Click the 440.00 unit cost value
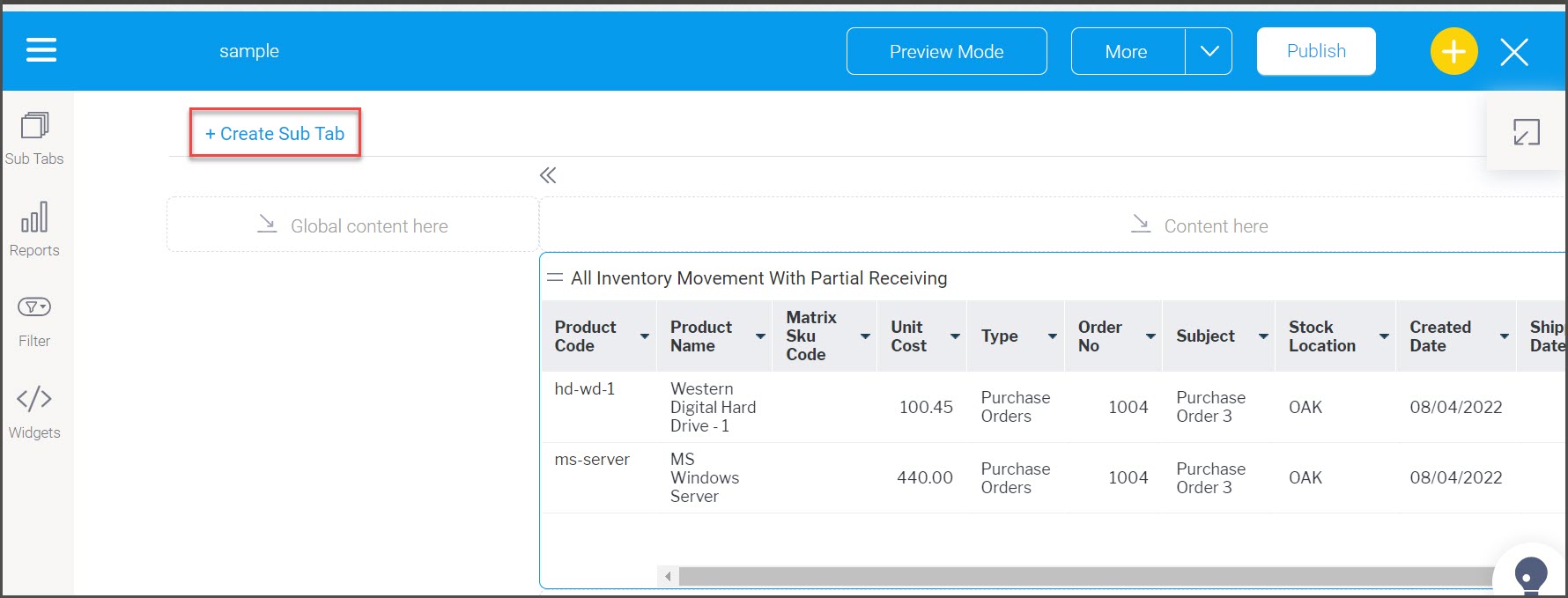 [925, 477]
